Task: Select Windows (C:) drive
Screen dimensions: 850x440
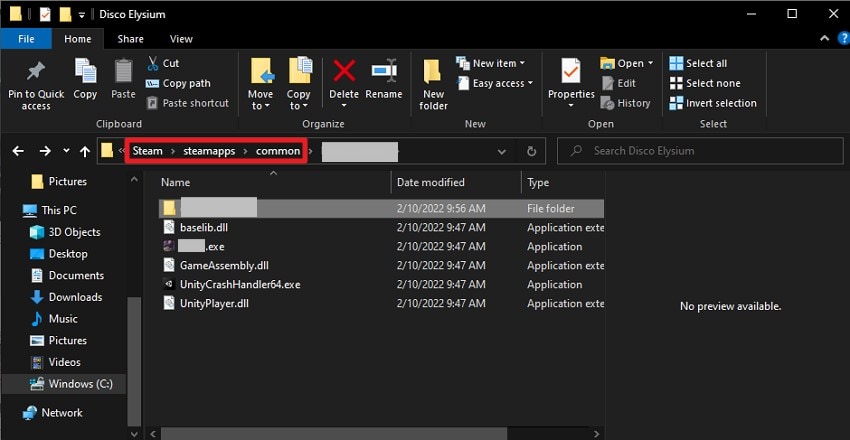Action: (64, 384)
